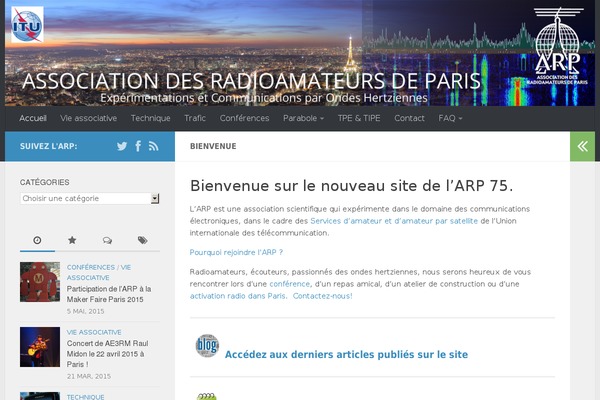This screenshot has width=600, height=400.
Task: Click the TECHNIQUE category label in sidebar
Action: [85, 397]
